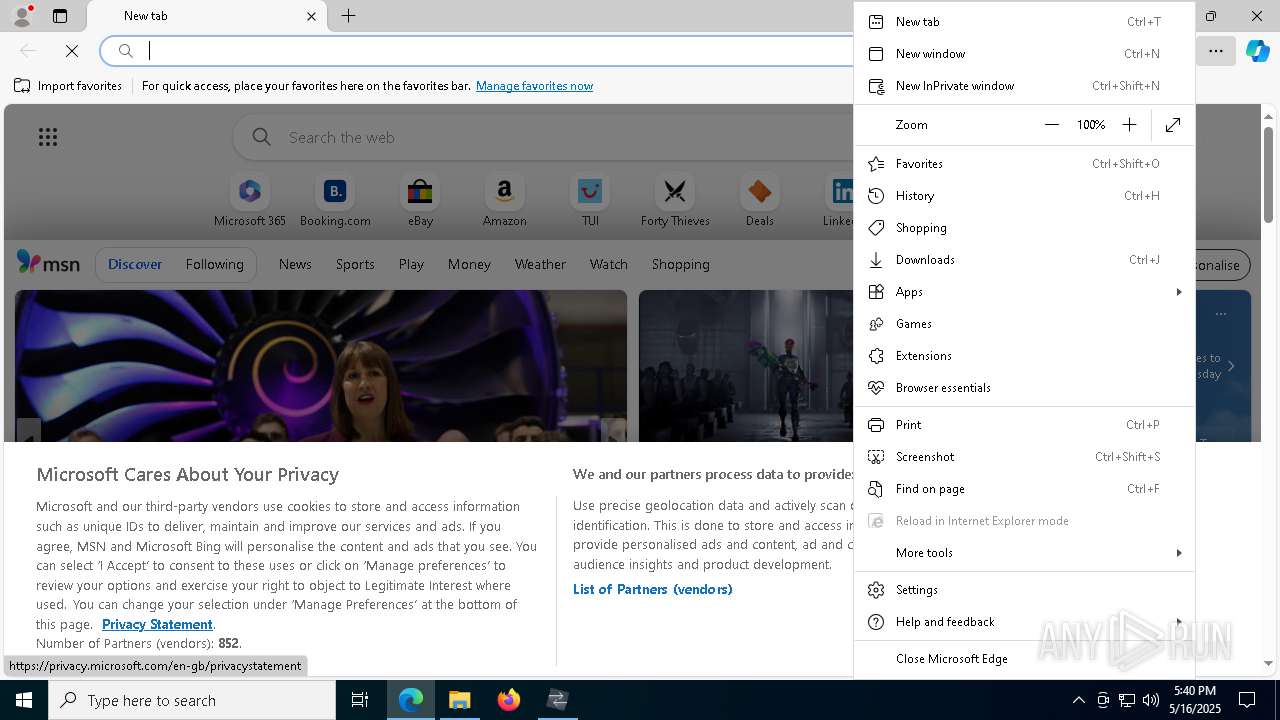The height and width of the screenshot is (720, 1280).
Task: Open the Copilot icon in the toolbar
Action: coord(1257,50)
